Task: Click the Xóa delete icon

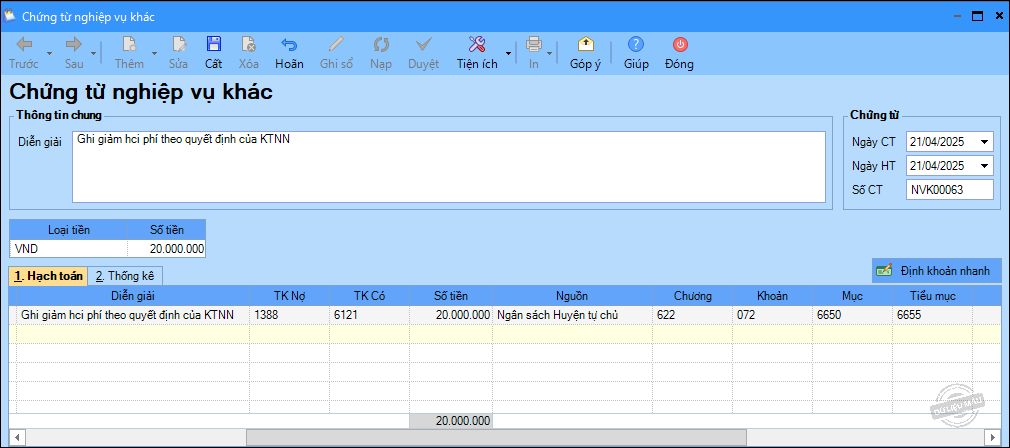Action: 249,44
